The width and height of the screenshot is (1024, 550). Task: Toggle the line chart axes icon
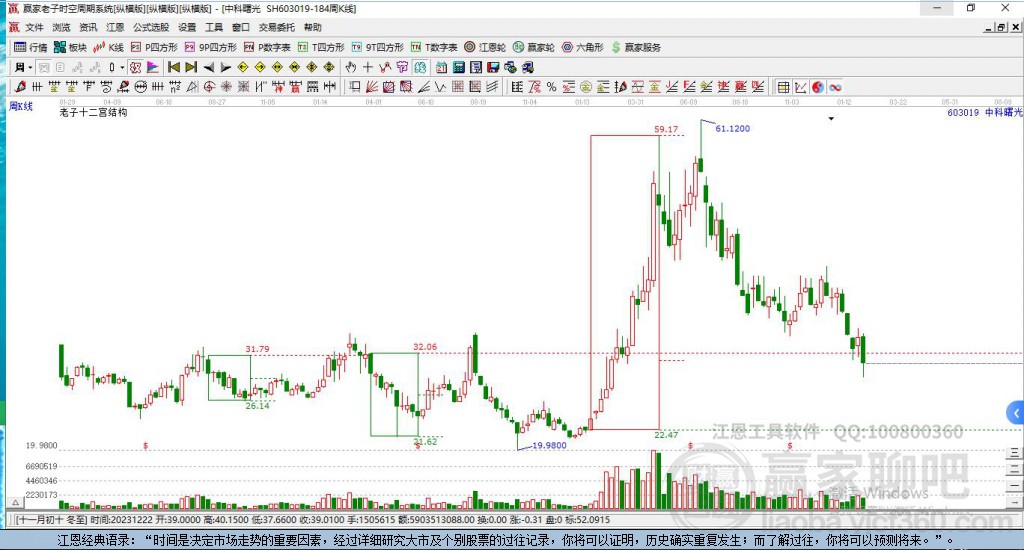[x=801, y=87]
